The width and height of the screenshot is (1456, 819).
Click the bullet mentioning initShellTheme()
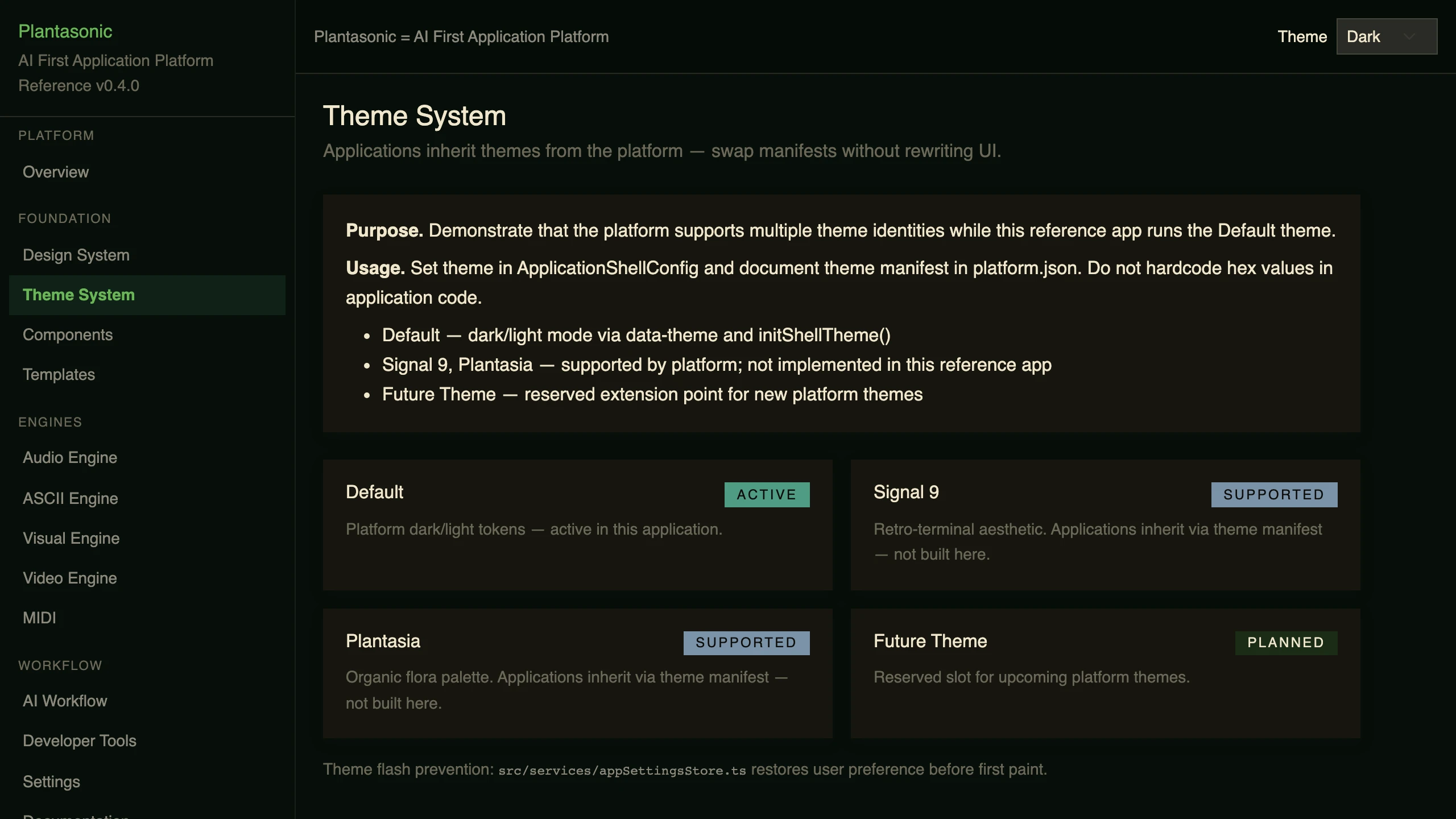point(636,335)
